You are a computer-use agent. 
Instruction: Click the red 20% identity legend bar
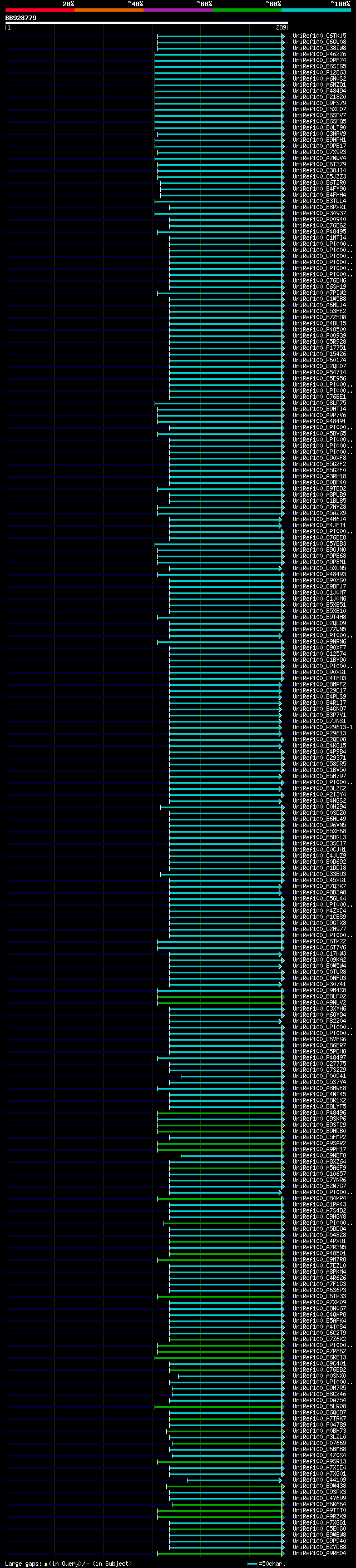pos(39,10)
